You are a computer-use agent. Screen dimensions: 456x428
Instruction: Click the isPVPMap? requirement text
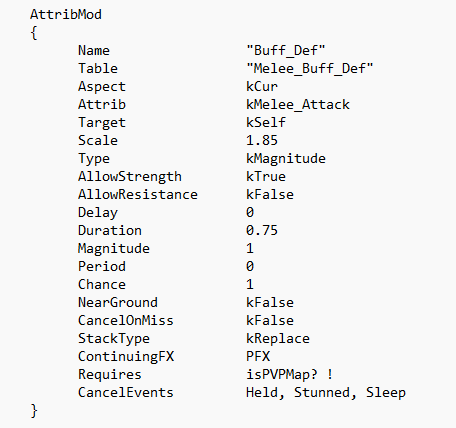point(282,375)
